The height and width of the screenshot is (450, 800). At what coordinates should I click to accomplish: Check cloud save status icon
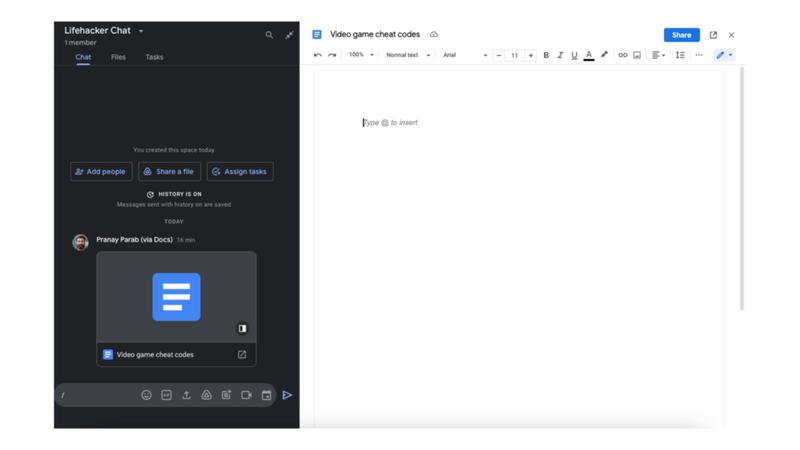(x=434, y=35)
